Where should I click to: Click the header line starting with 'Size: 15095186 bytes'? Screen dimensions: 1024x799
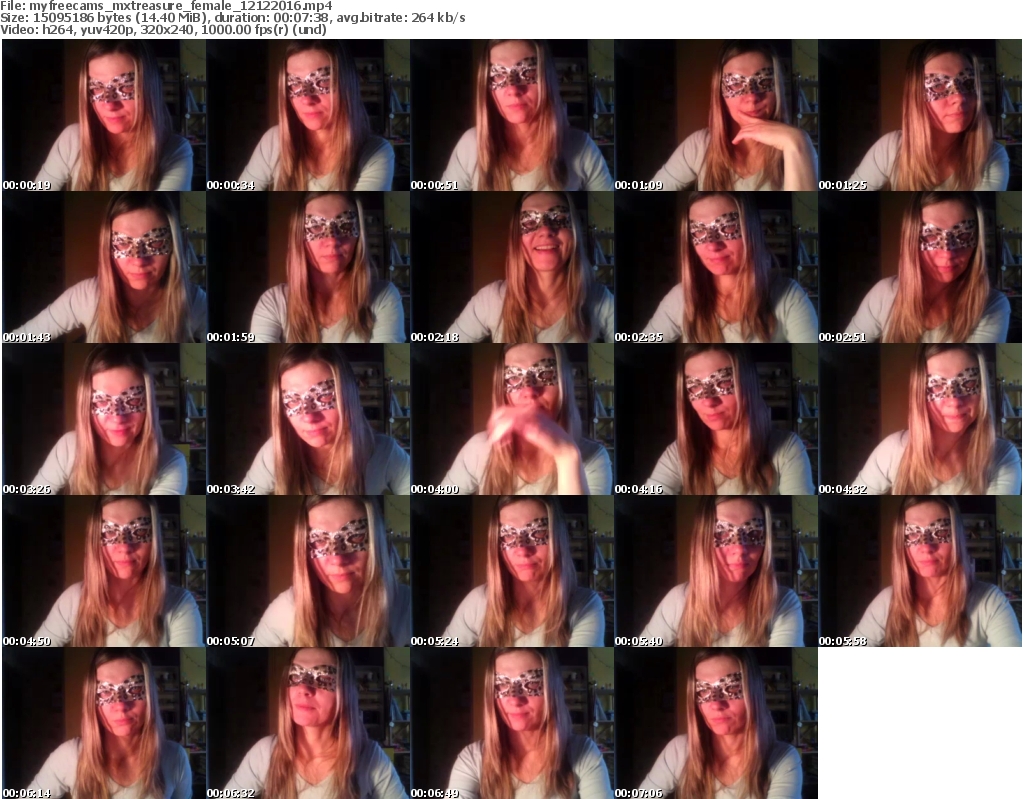(x=232, y=18)
